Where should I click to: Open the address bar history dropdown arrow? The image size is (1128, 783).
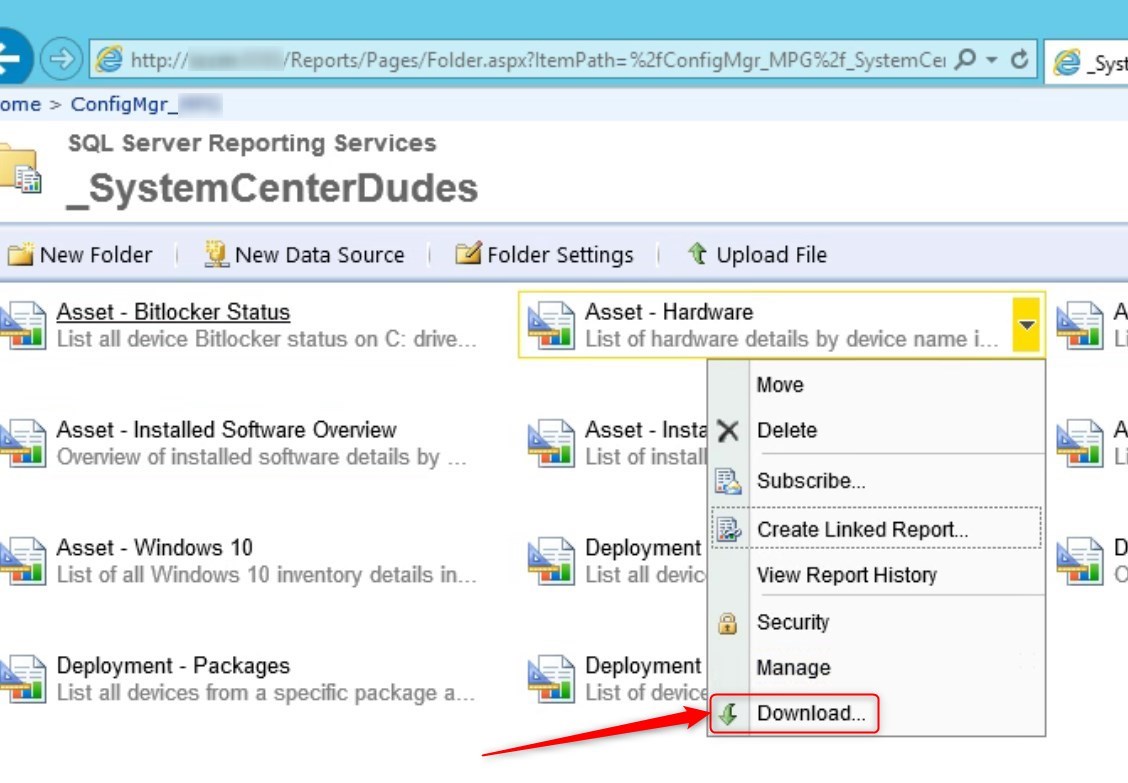pyautogui.click(x=992, y=60)
